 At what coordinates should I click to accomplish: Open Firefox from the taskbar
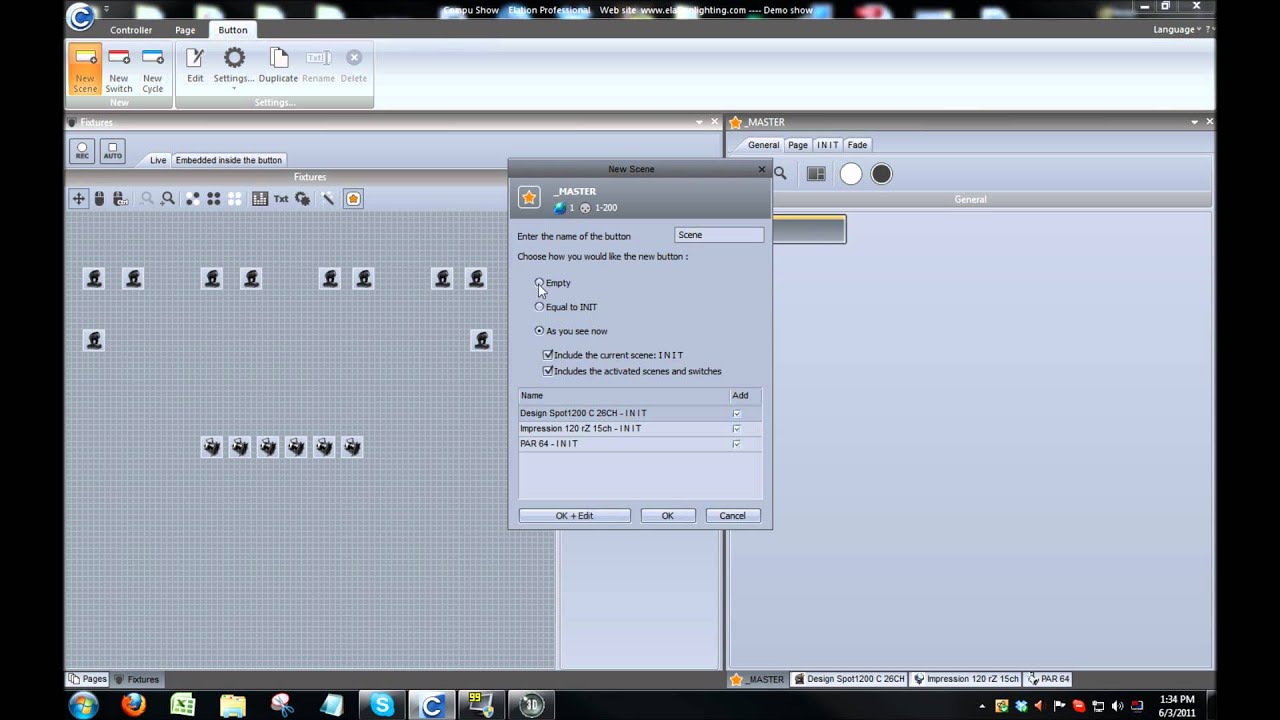pyautogui.click(x=133, y=705)
